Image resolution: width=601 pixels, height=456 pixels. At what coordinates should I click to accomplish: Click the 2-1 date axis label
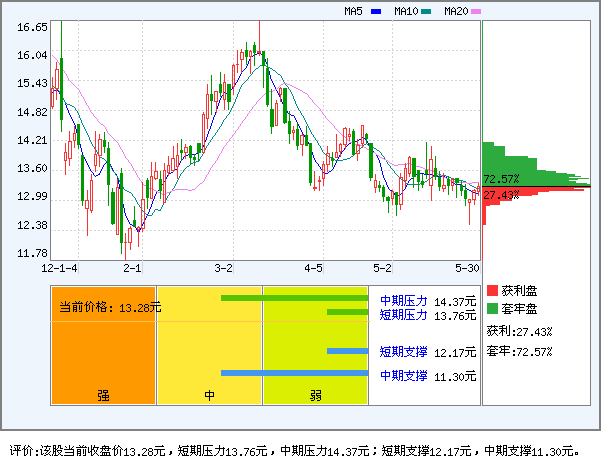(x=132, y=268)
